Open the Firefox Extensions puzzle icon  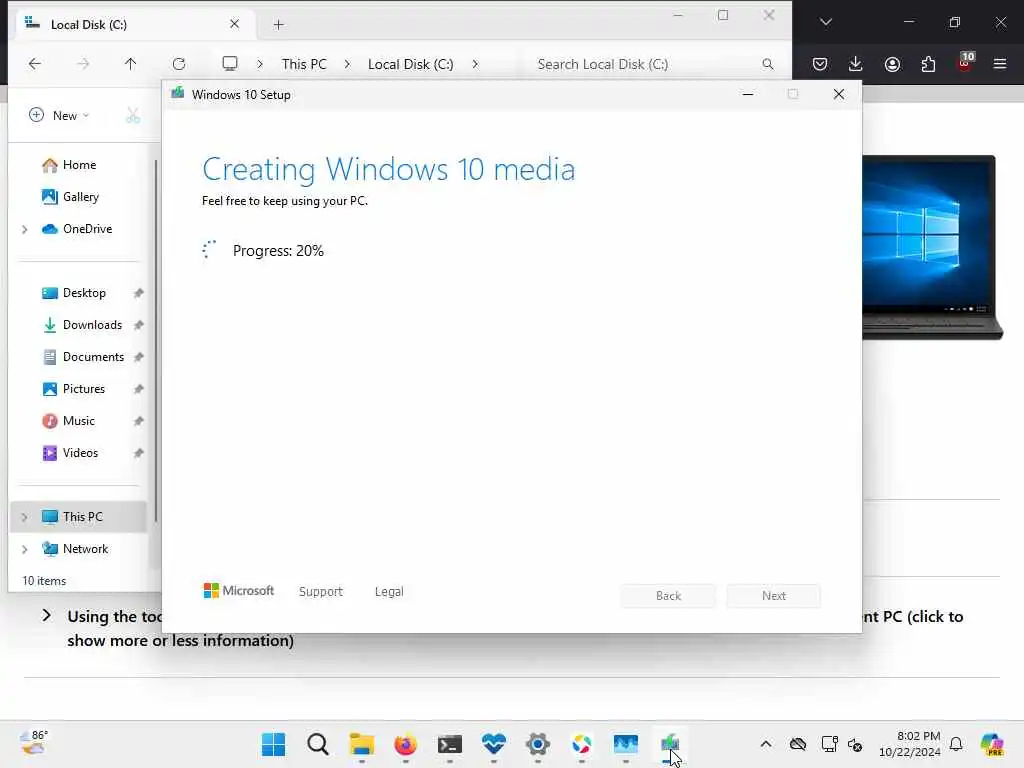[x=928, y=64]
